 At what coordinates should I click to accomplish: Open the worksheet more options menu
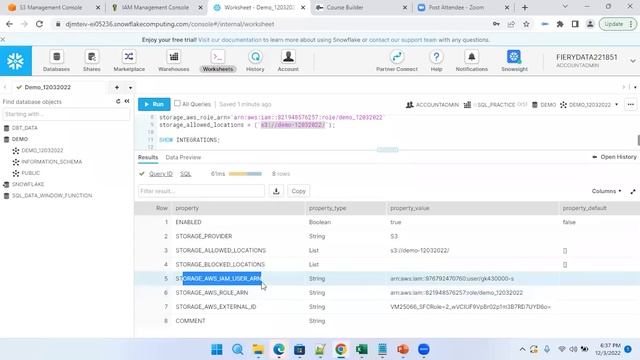pos(631,104)
